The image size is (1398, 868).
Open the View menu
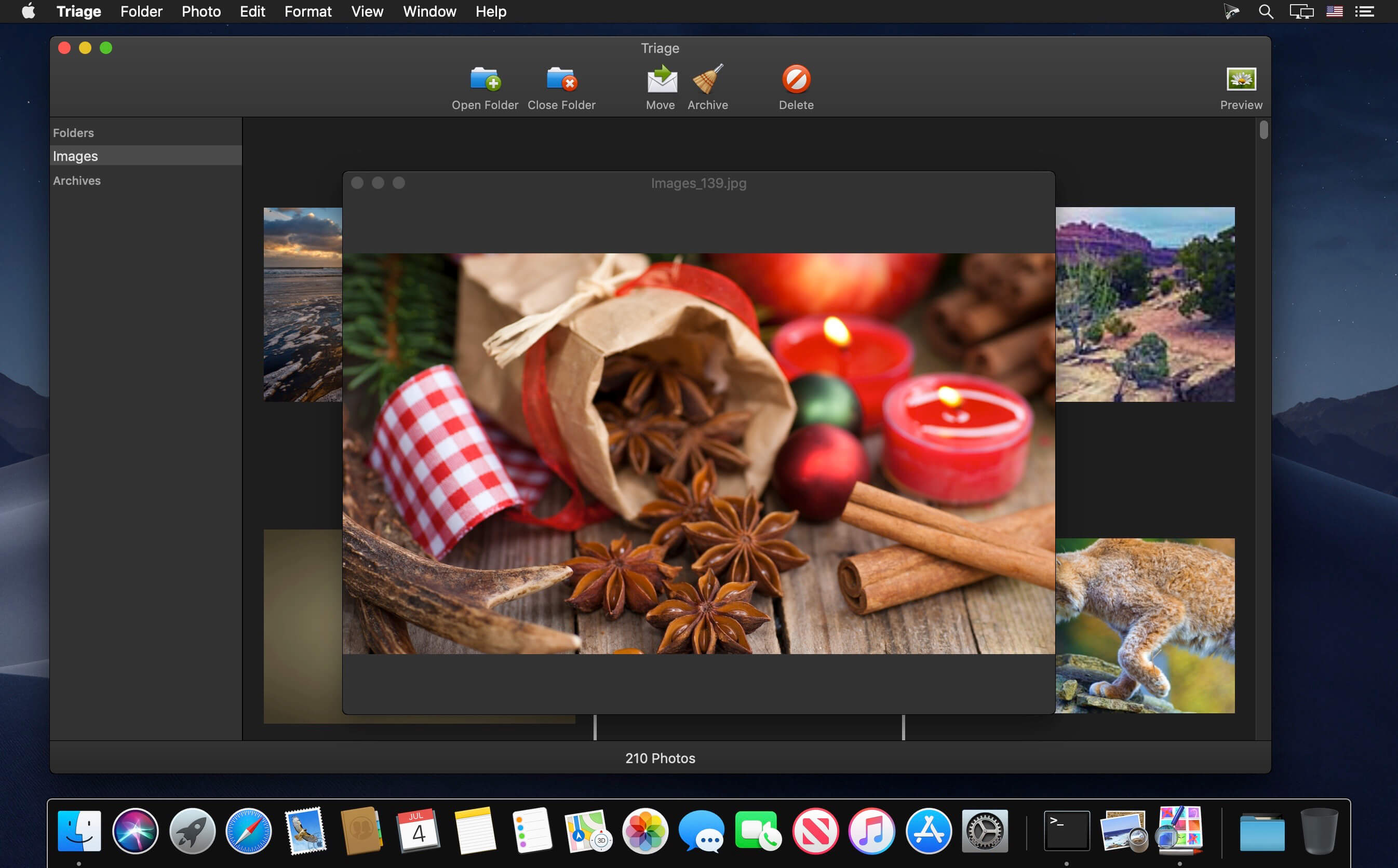click(367, 11)
